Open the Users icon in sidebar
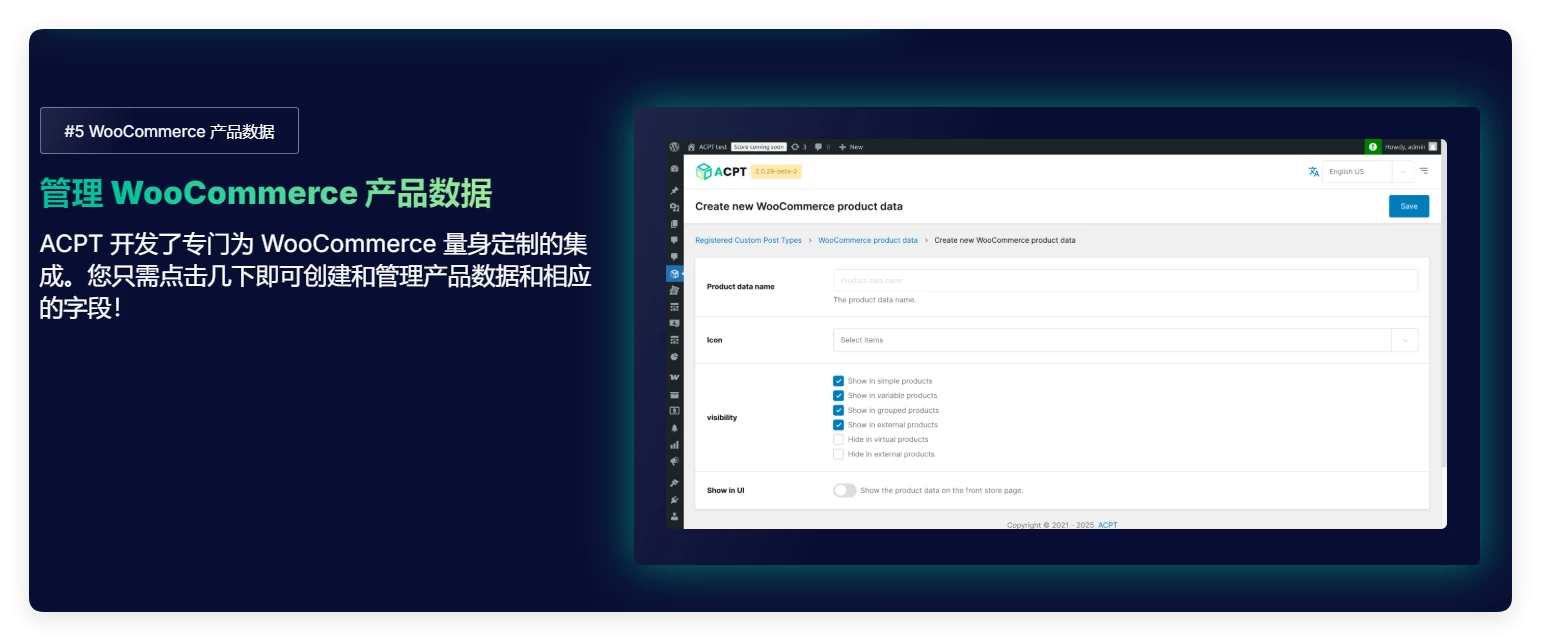This screenshot has height=641, width=1541. point(675,517)
